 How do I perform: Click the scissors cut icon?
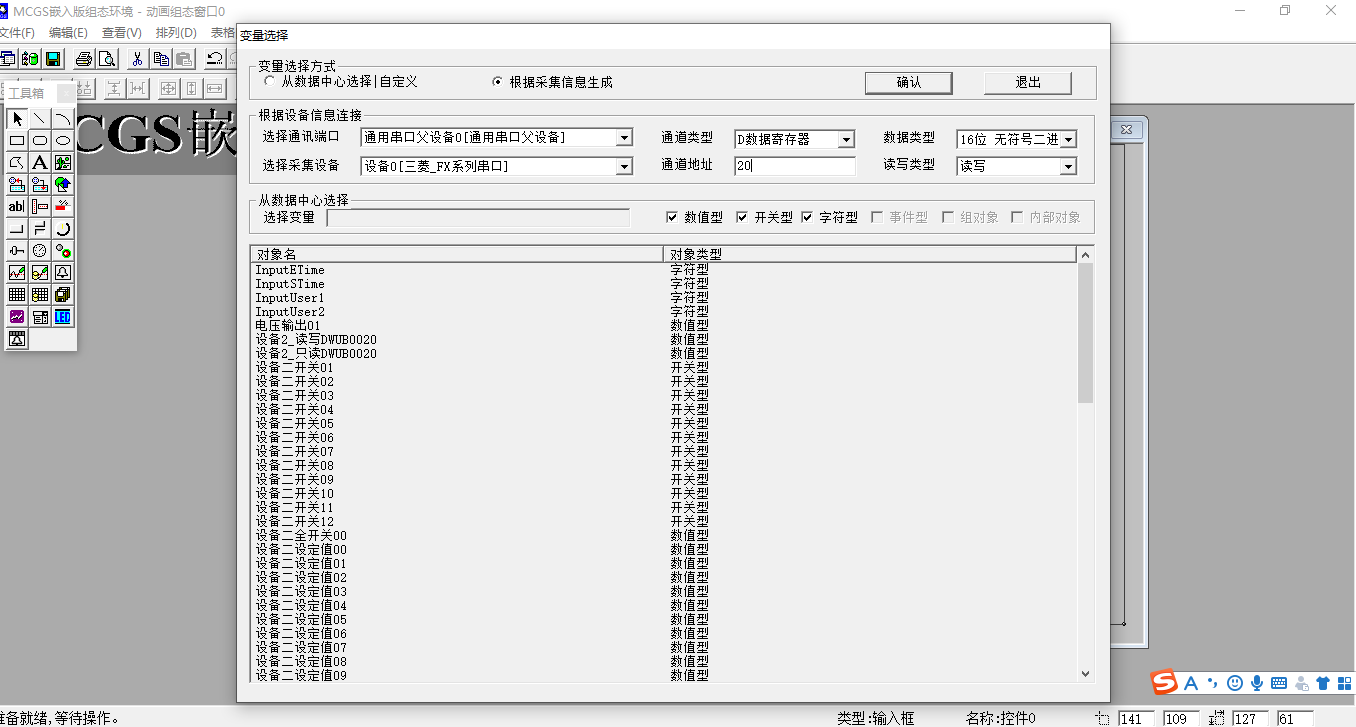(137, 59)
